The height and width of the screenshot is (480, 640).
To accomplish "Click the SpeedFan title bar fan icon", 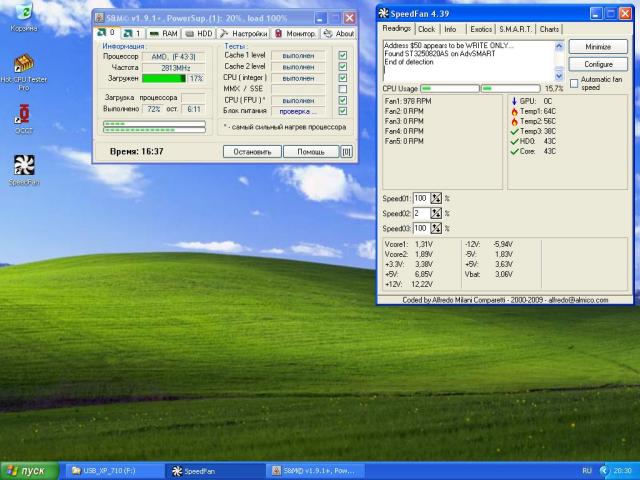I will 383,13.
